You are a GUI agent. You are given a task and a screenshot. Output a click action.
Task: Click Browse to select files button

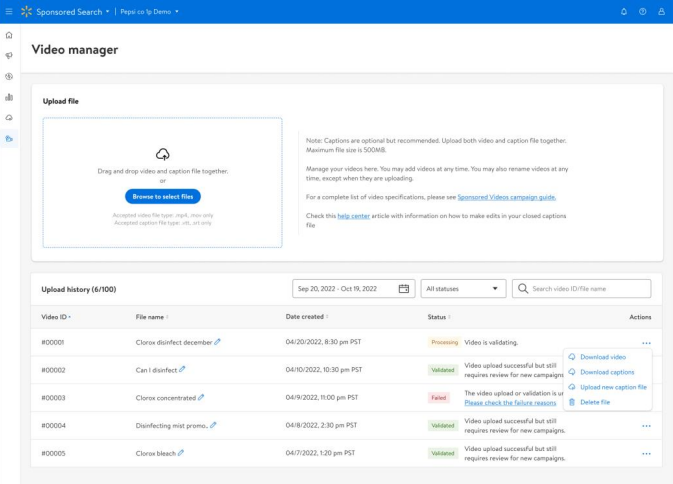pyautogui.click(x=162, y=197)
